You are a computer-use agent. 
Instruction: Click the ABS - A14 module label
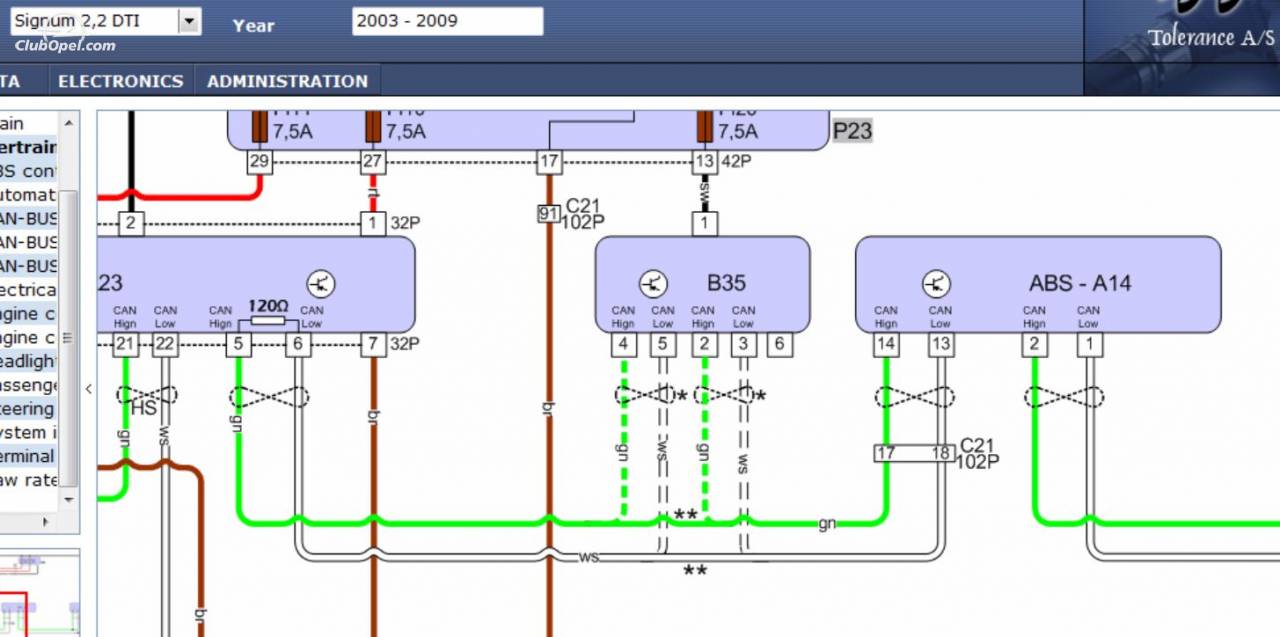(1080, 283)
